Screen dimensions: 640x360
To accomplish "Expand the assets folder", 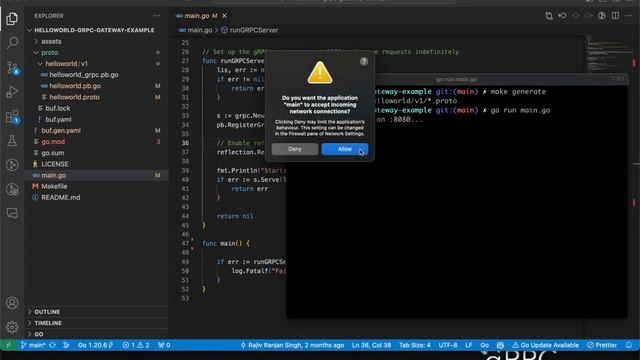I will coord(51,41).
